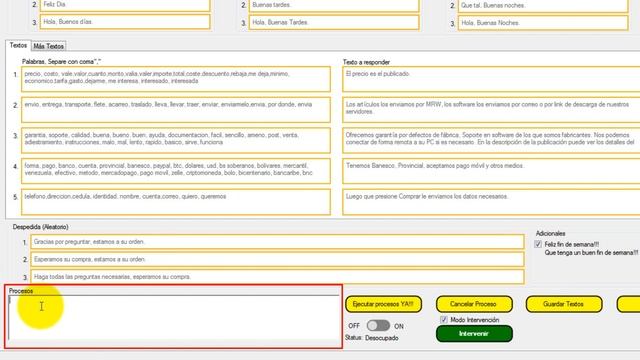The image size is (640, 360).
Task: Edit greeting field 'Que tal, Buenas noches'
Action: pyautogui.click(x=543, y=6)
